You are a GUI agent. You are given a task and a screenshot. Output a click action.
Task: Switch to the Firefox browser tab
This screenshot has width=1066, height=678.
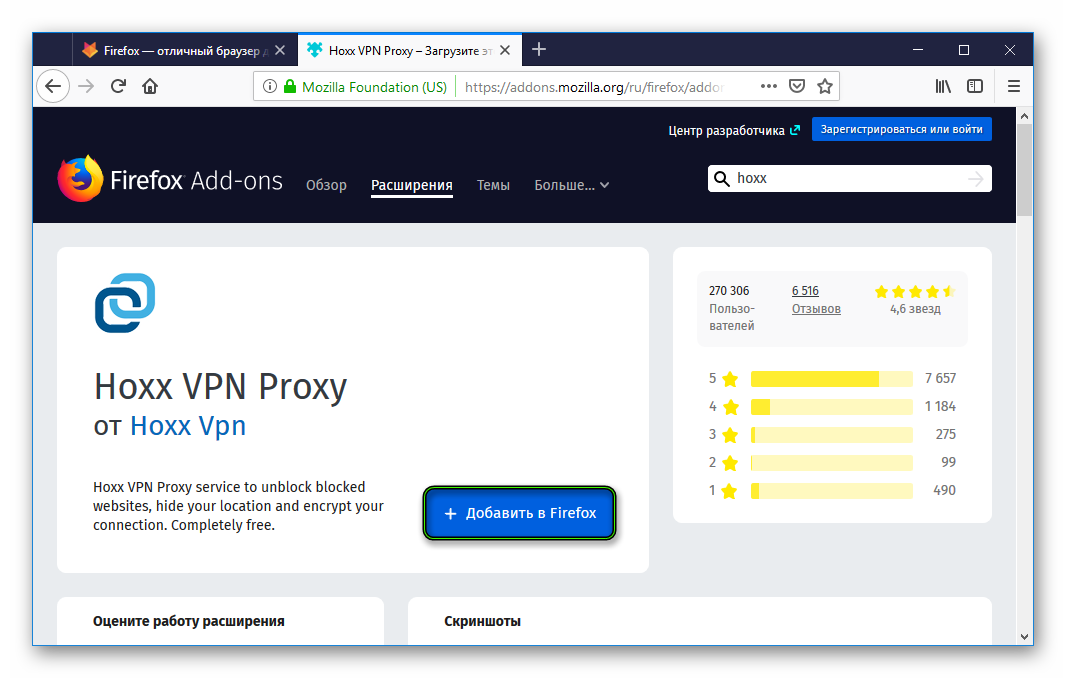coord(180,49)
